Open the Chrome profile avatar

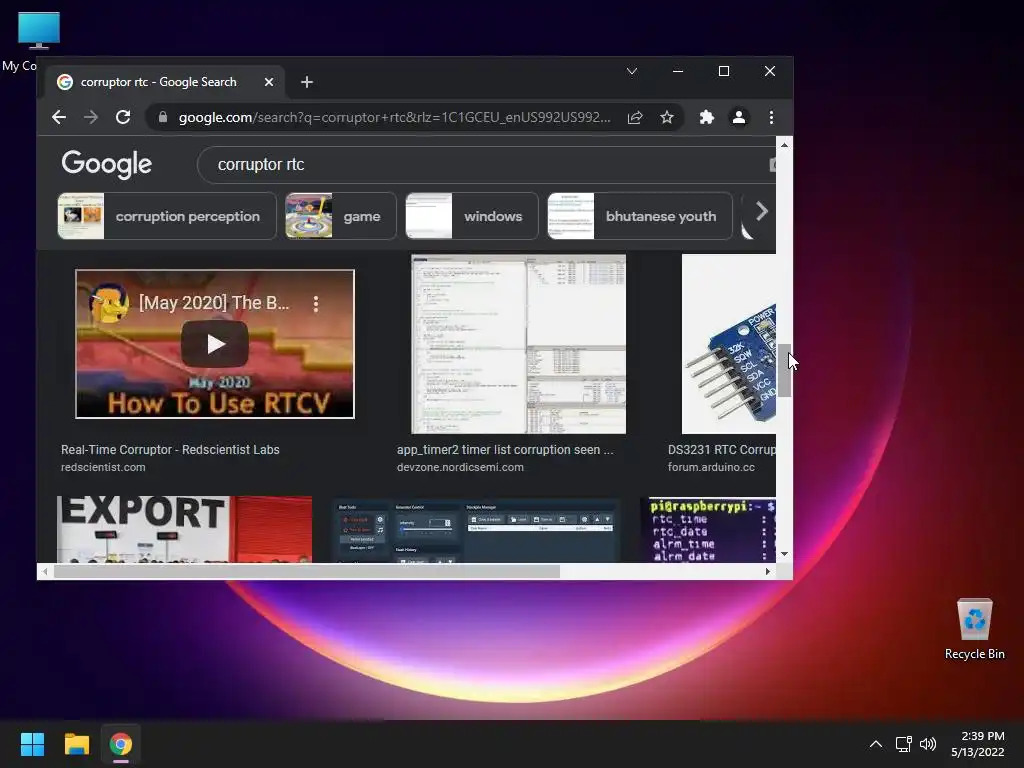(x=739, y=118)
